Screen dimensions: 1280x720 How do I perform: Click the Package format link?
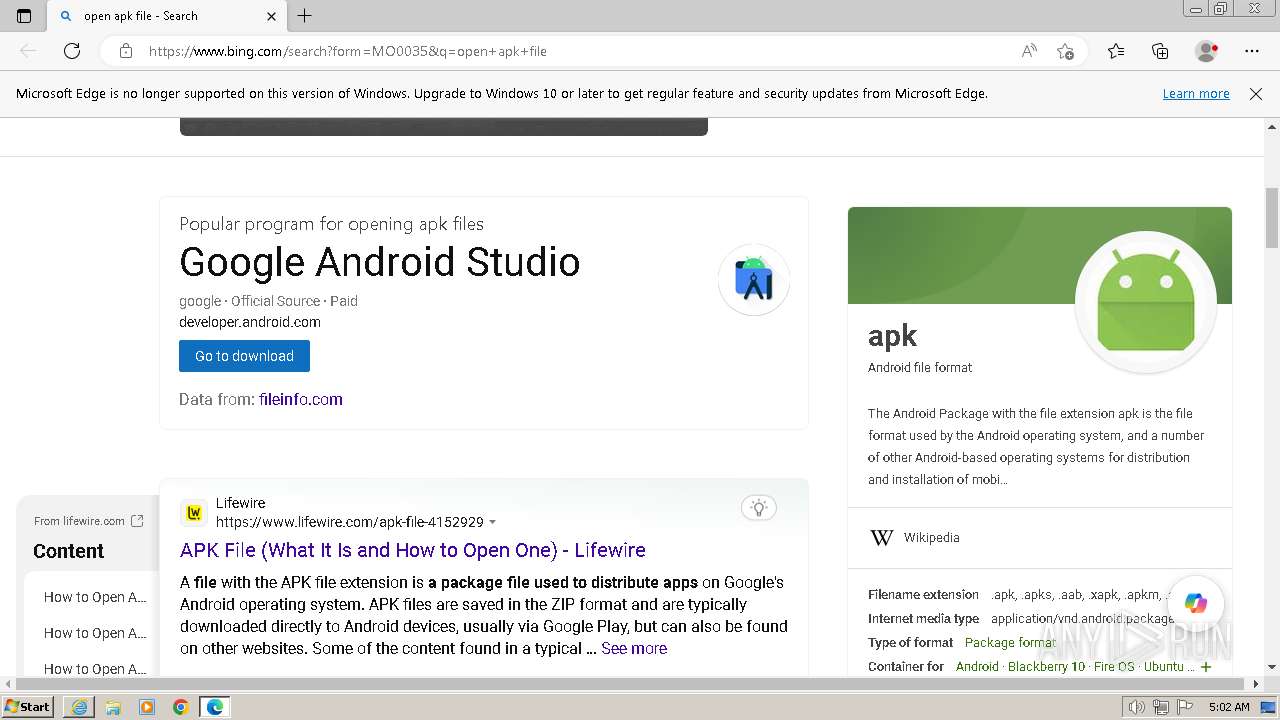1010,642
